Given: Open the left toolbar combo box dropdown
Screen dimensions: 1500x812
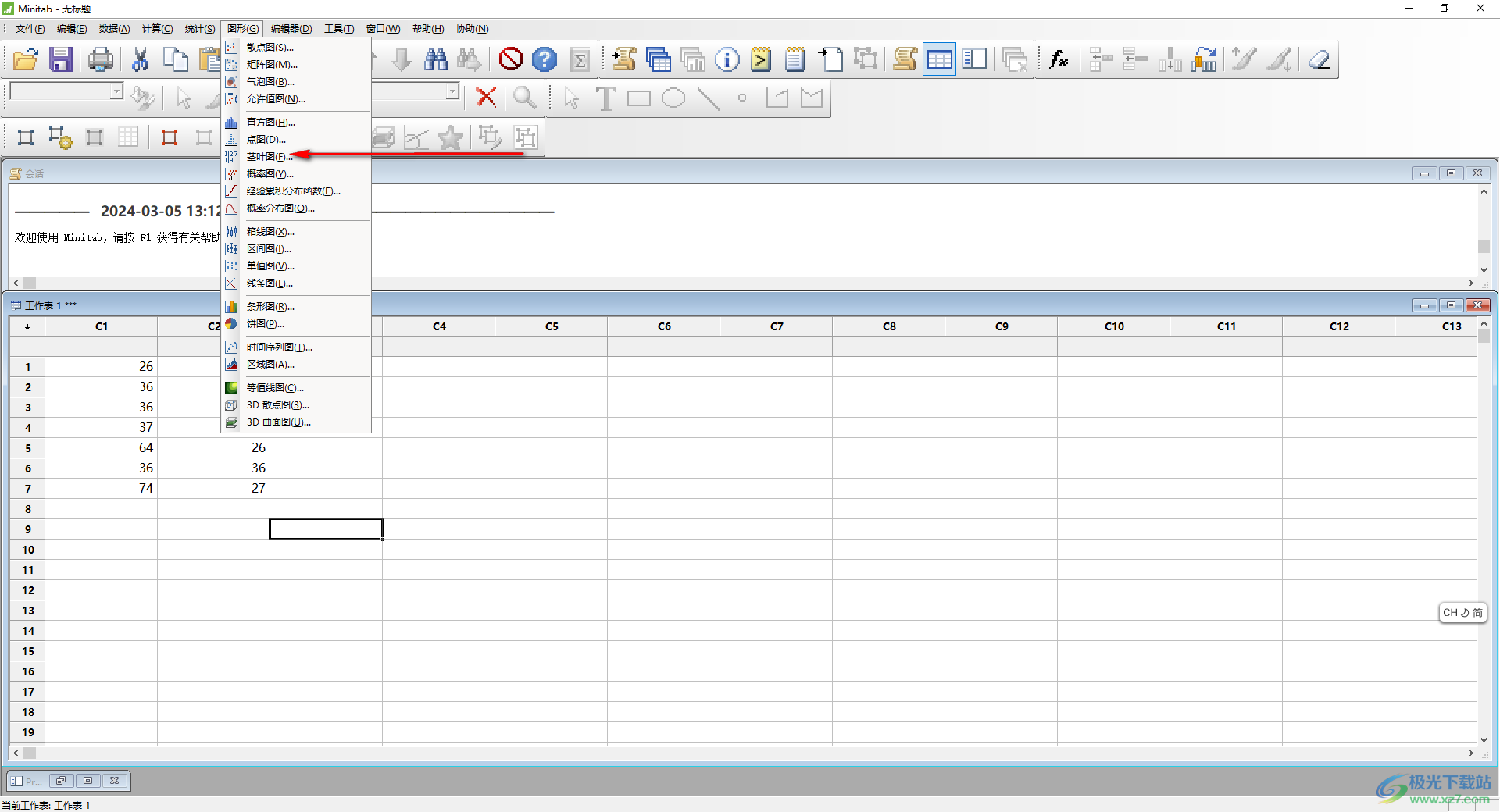Looking at the screenshot, I should pyautogui.click(x=116, y=91).
